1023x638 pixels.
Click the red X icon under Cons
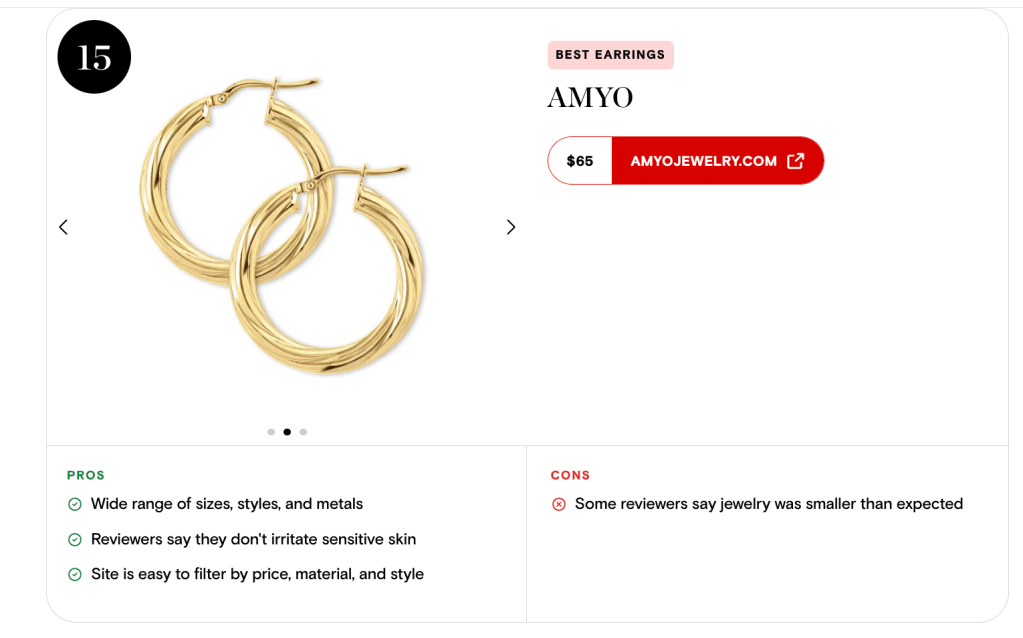(559, 505)
